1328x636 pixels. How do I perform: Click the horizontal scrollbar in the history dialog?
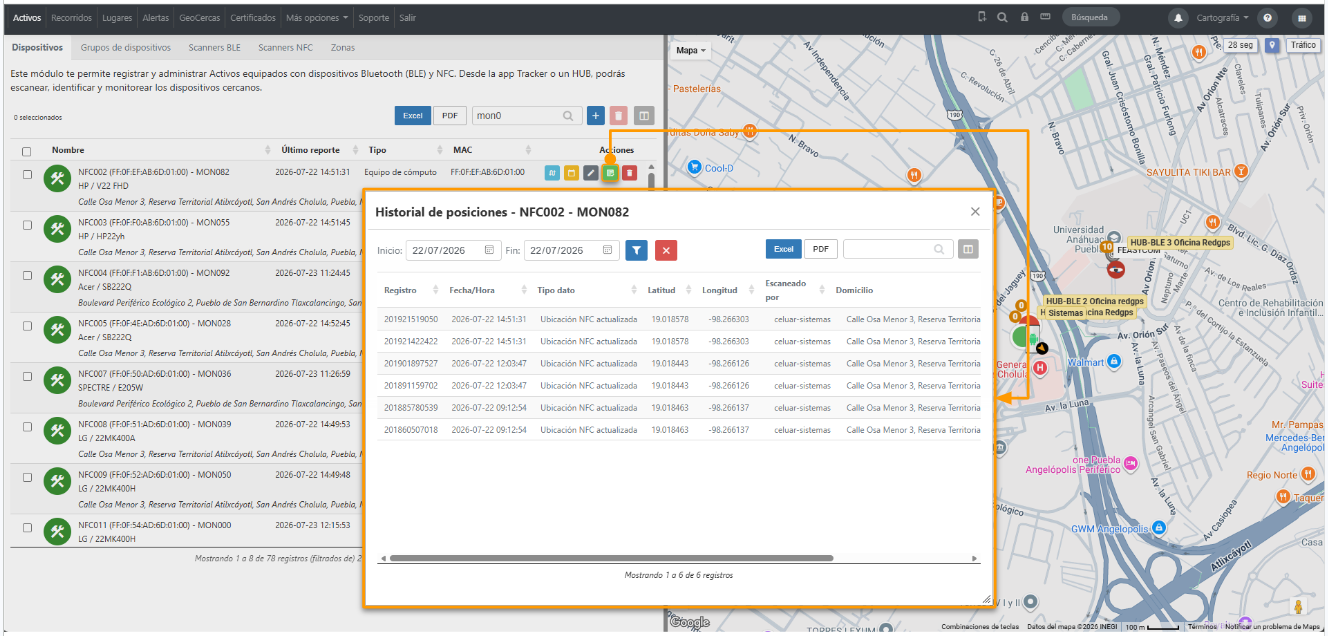pos(610,558)
